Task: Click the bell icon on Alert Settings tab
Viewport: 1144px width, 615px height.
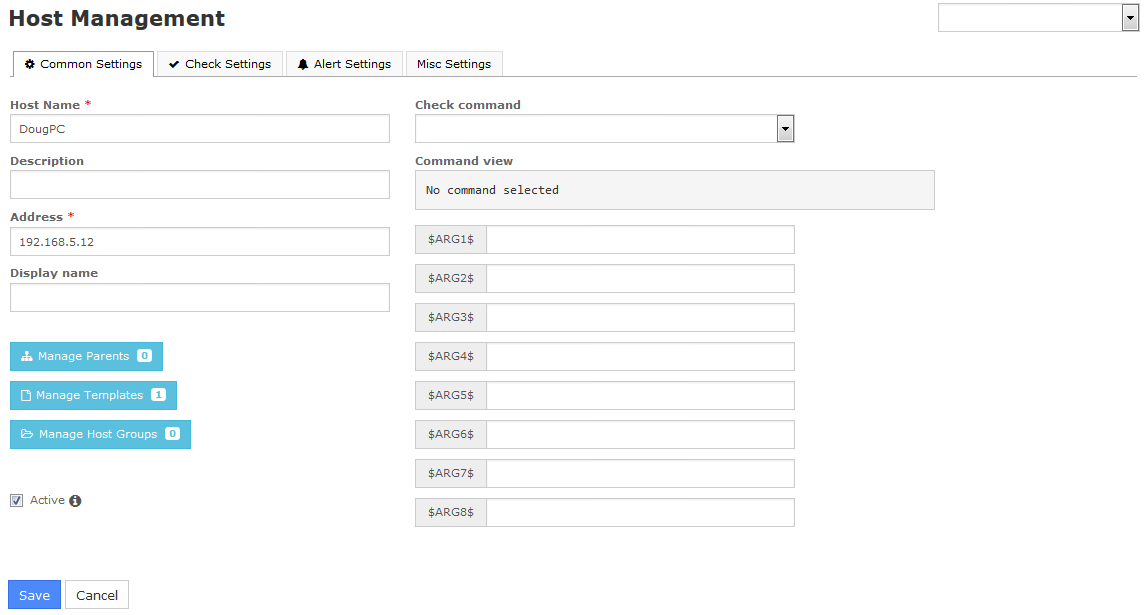Action: [303, 64]
